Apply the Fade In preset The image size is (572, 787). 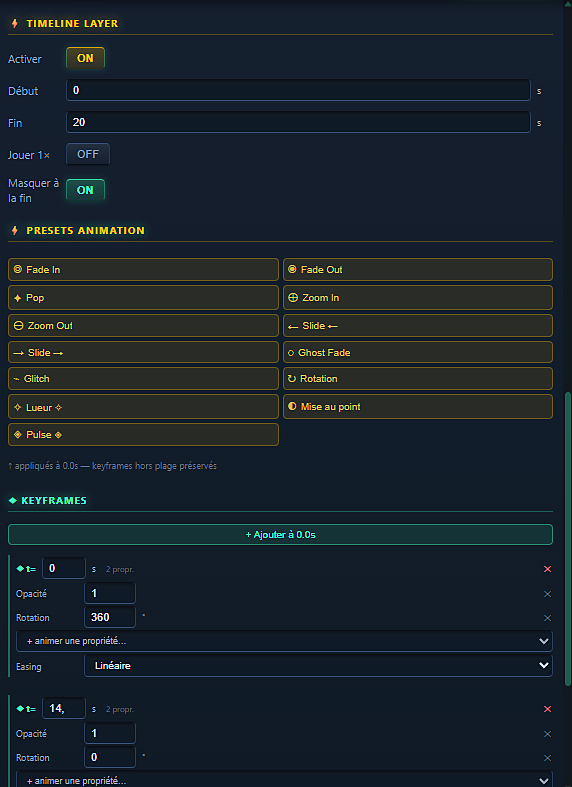[144, 270]
